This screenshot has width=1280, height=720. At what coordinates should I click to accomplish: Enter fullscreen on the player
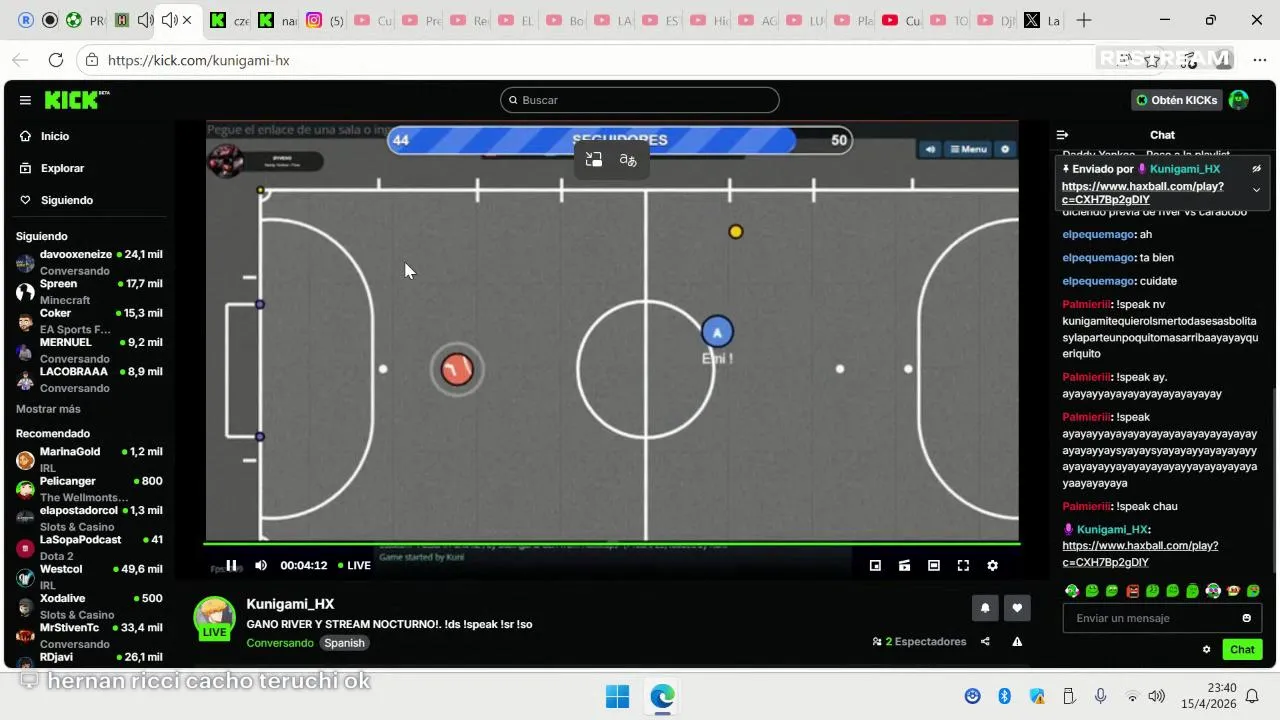[963, 565]
